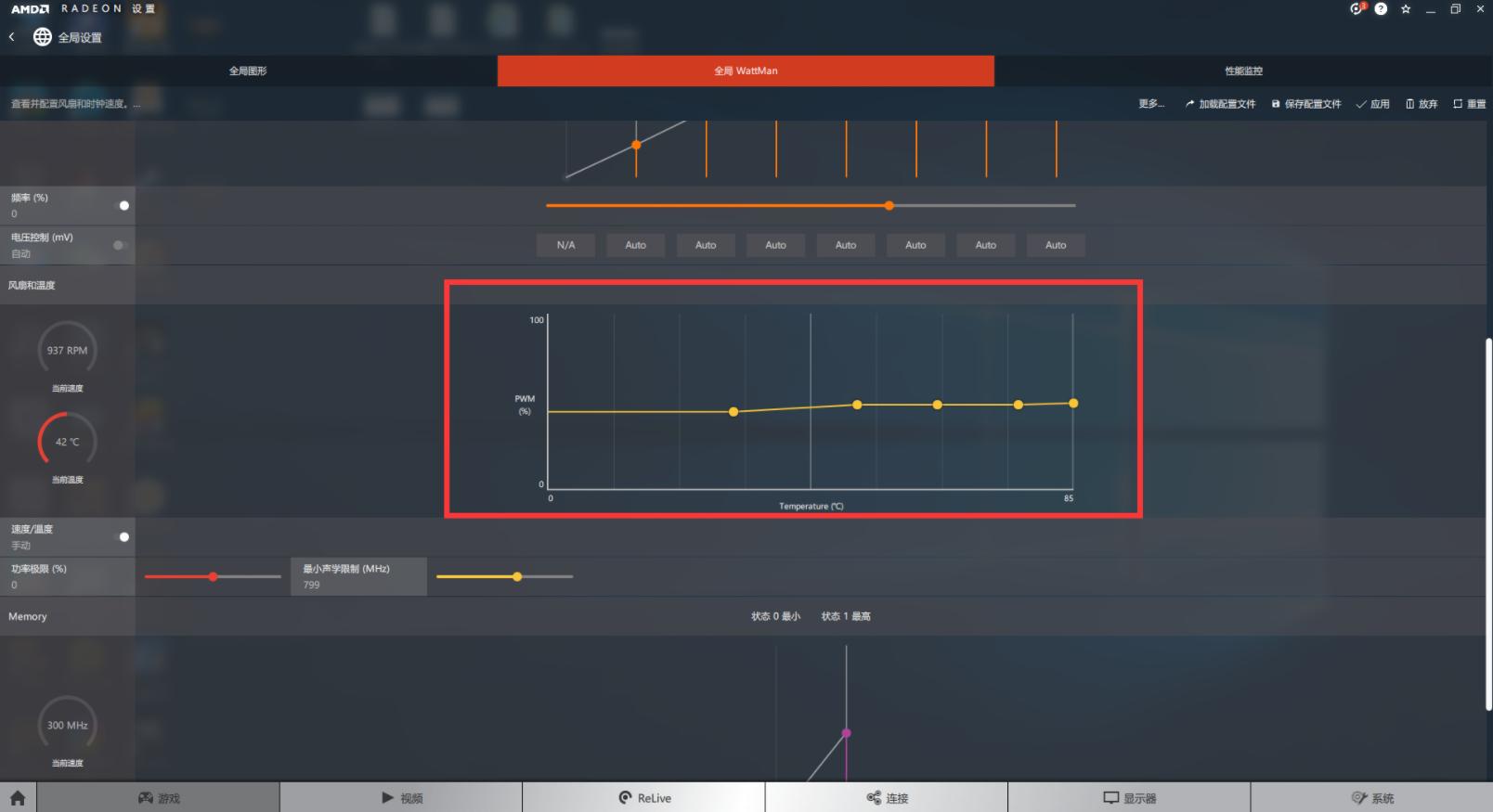The width and height of the screenshot is (1493, 812).
Task: Click the 重置 reset button
Action: point(1470,104)
